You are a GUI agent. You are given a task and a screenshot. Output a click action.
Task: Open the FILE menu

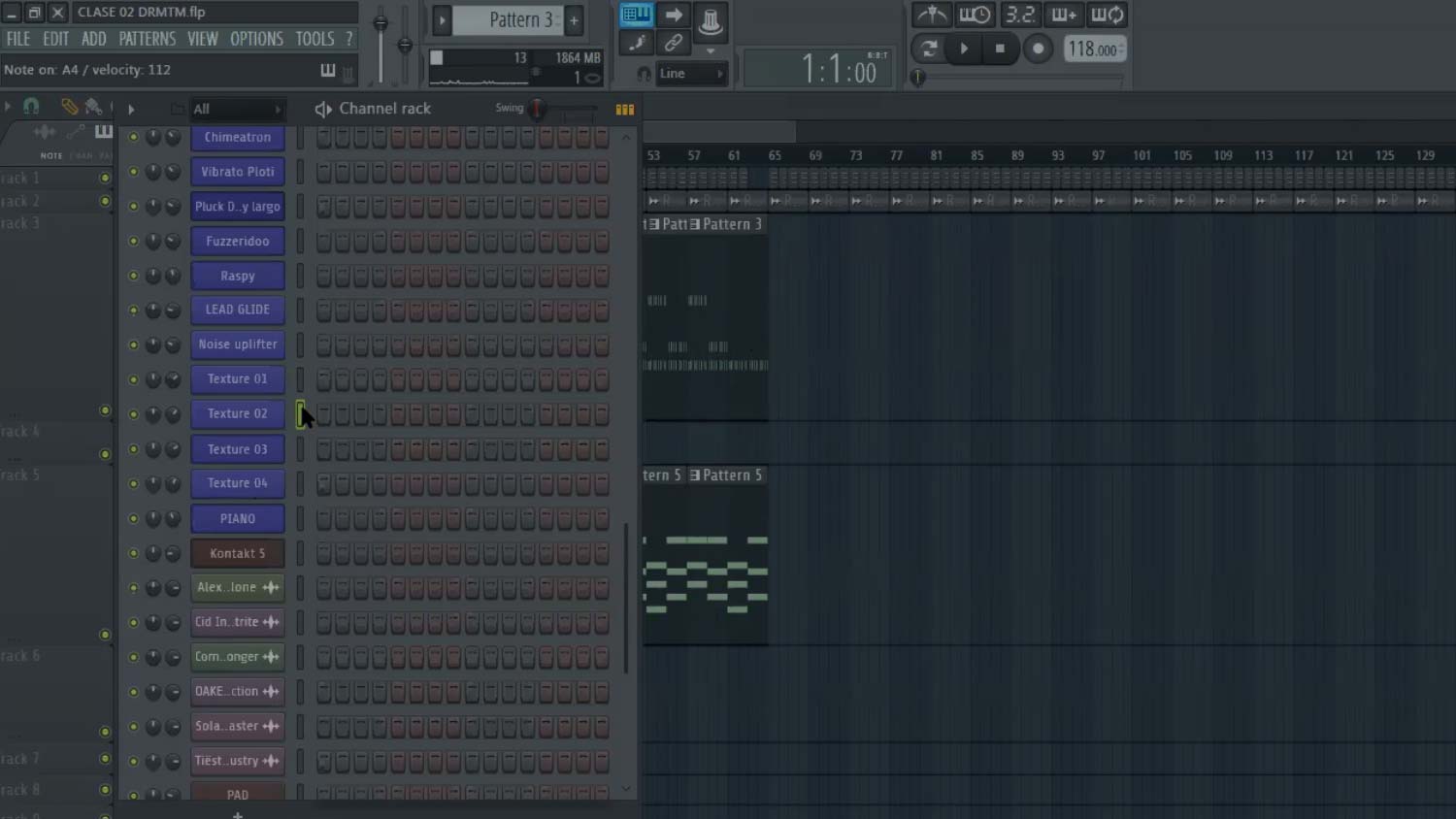18,39
